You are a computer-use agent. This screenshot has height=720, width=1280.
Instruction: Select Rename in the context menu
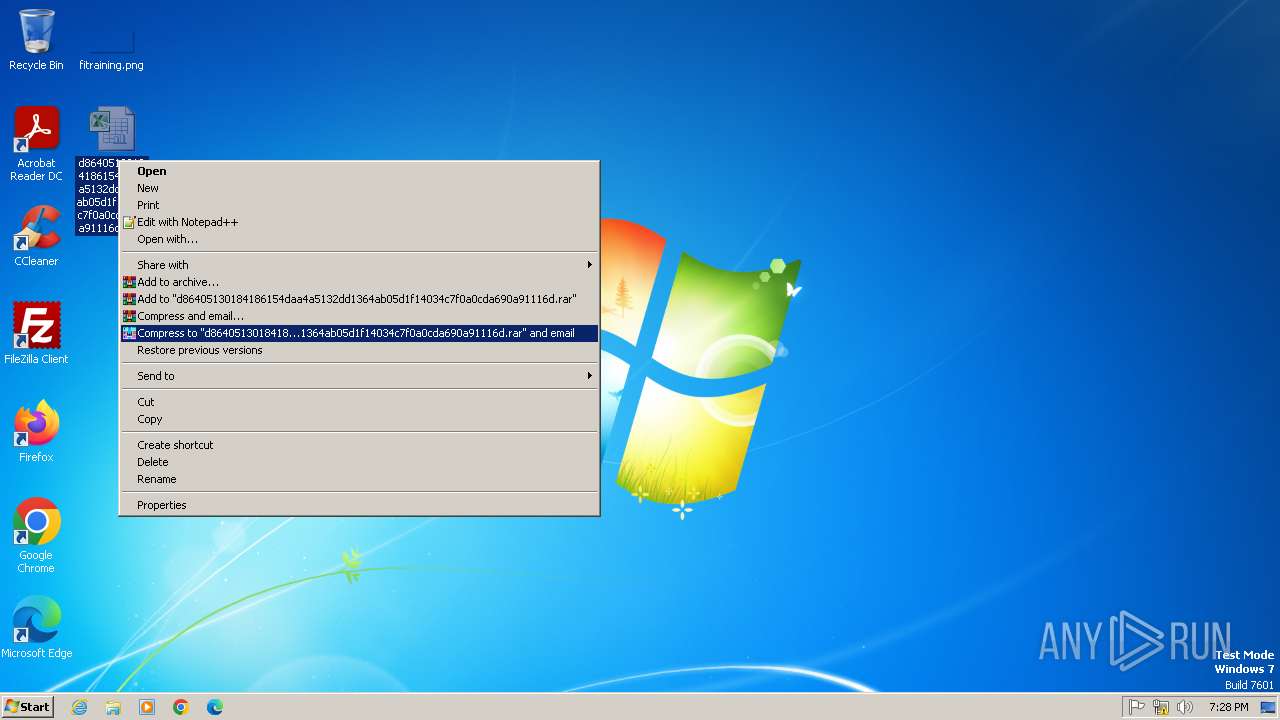359,479
